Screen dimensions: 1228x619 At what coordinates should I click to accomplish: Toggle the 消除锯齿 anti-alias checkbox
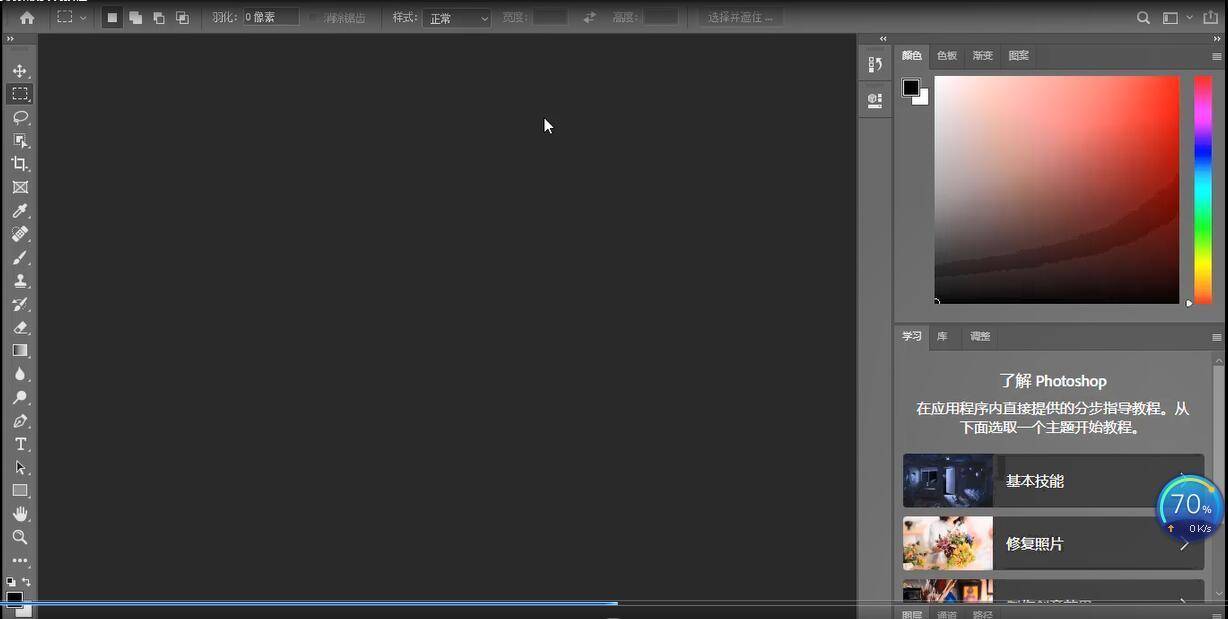(314, 18)
